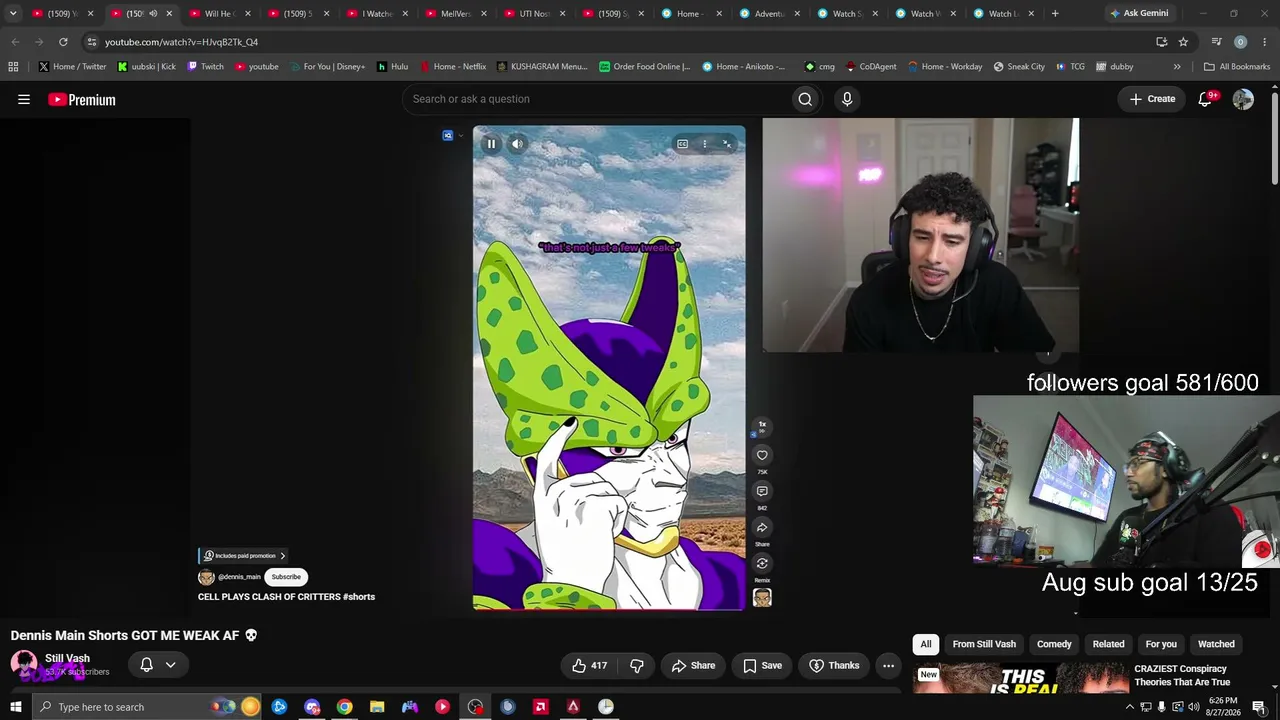Start voice search with the microphone
This screenshot has width=1280, height=720.
pos(847,99)
